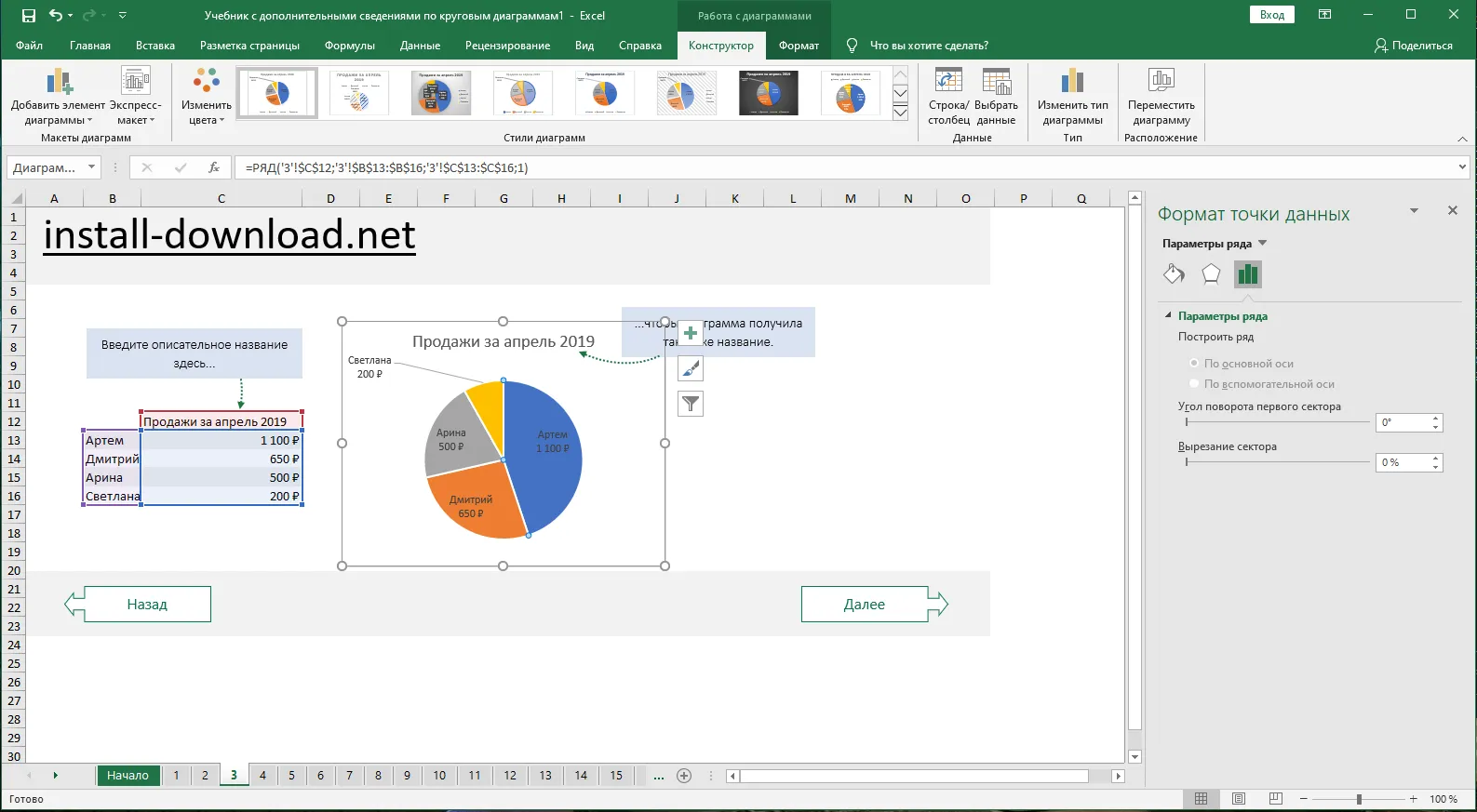Open the Series Options dropdown arrow
Screen dimensions: 1477x812
(x=1263, y=244)
